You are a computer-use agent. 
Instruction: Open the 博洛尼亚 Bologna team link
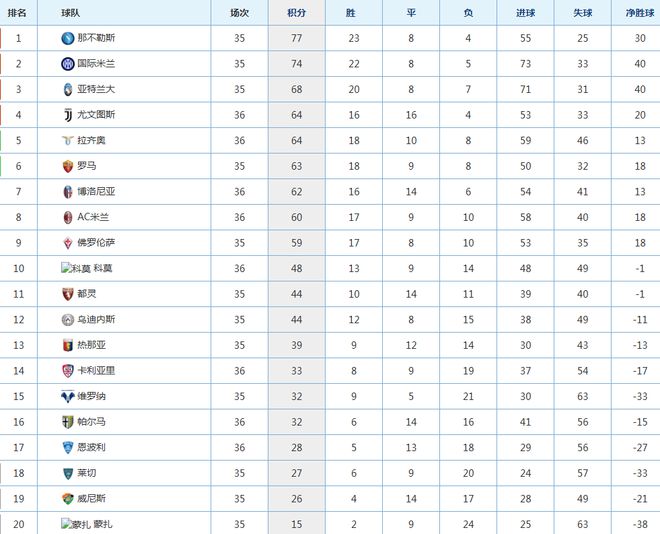click(x=96, y=191)
